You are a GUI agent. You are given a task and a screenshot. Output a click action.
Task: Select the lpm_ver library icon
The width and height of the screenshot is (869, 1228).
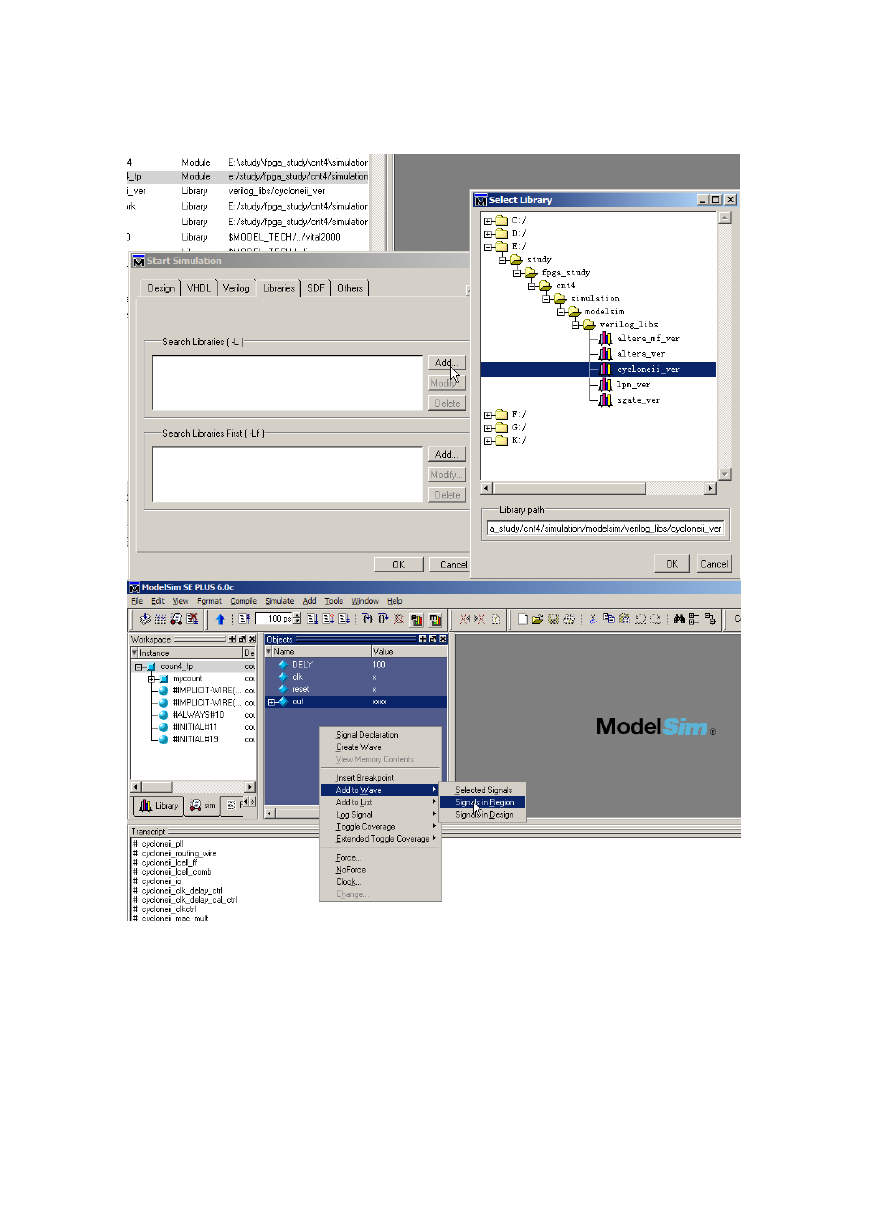pyautogui.click(x=605, y=385)
